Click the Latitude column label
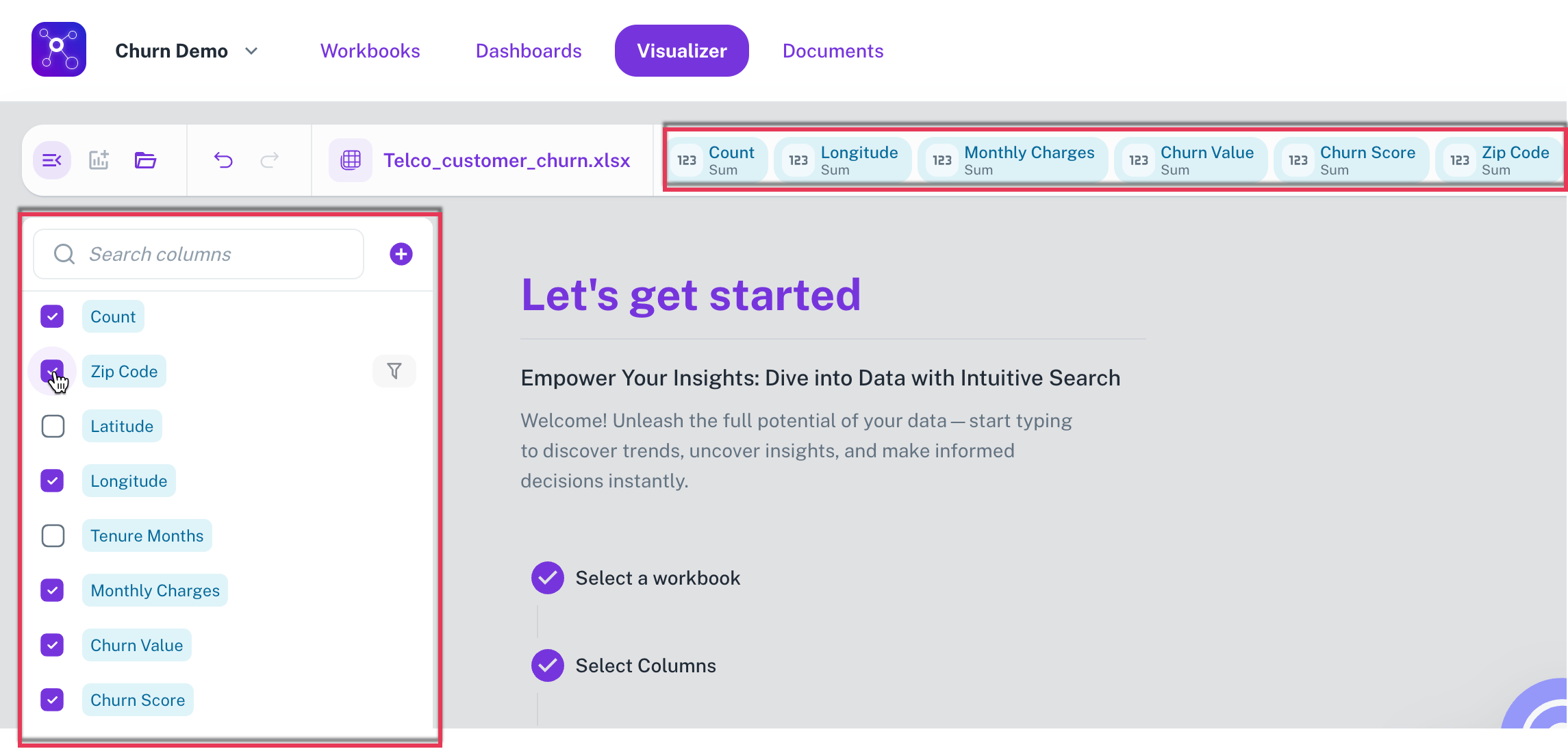Screen dimensions: 1568x749 click(122, 426)
